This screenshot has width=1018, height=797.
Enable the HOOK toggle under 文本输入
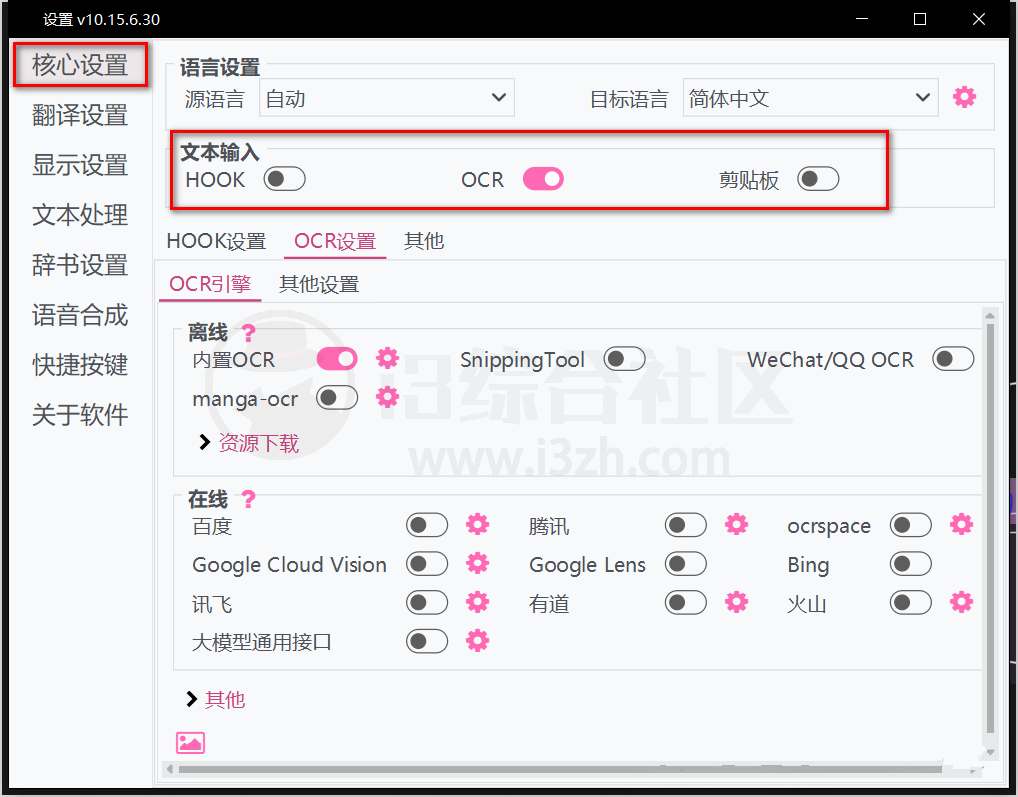point(284,180)
